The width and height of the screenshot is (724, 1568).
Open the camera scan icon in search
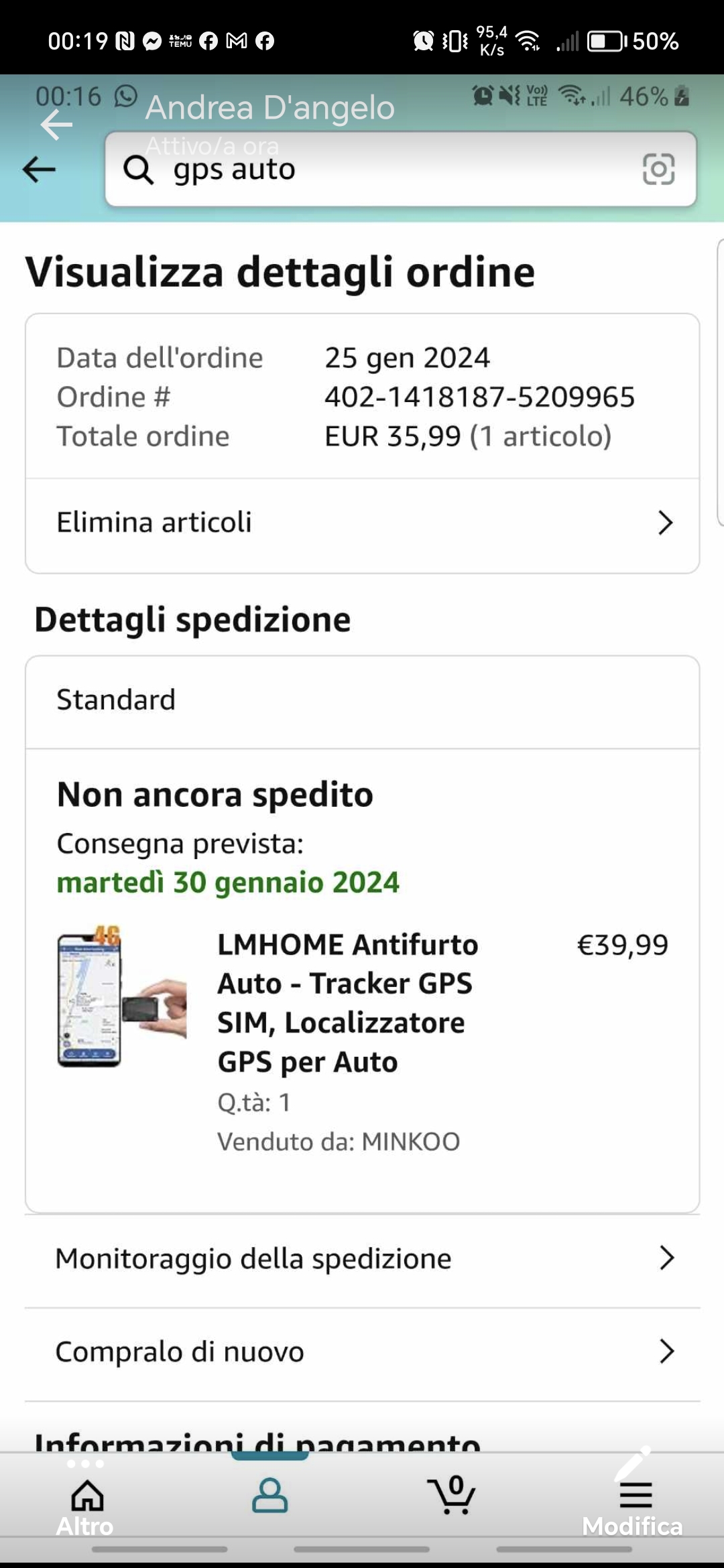[x=658, y=169]
